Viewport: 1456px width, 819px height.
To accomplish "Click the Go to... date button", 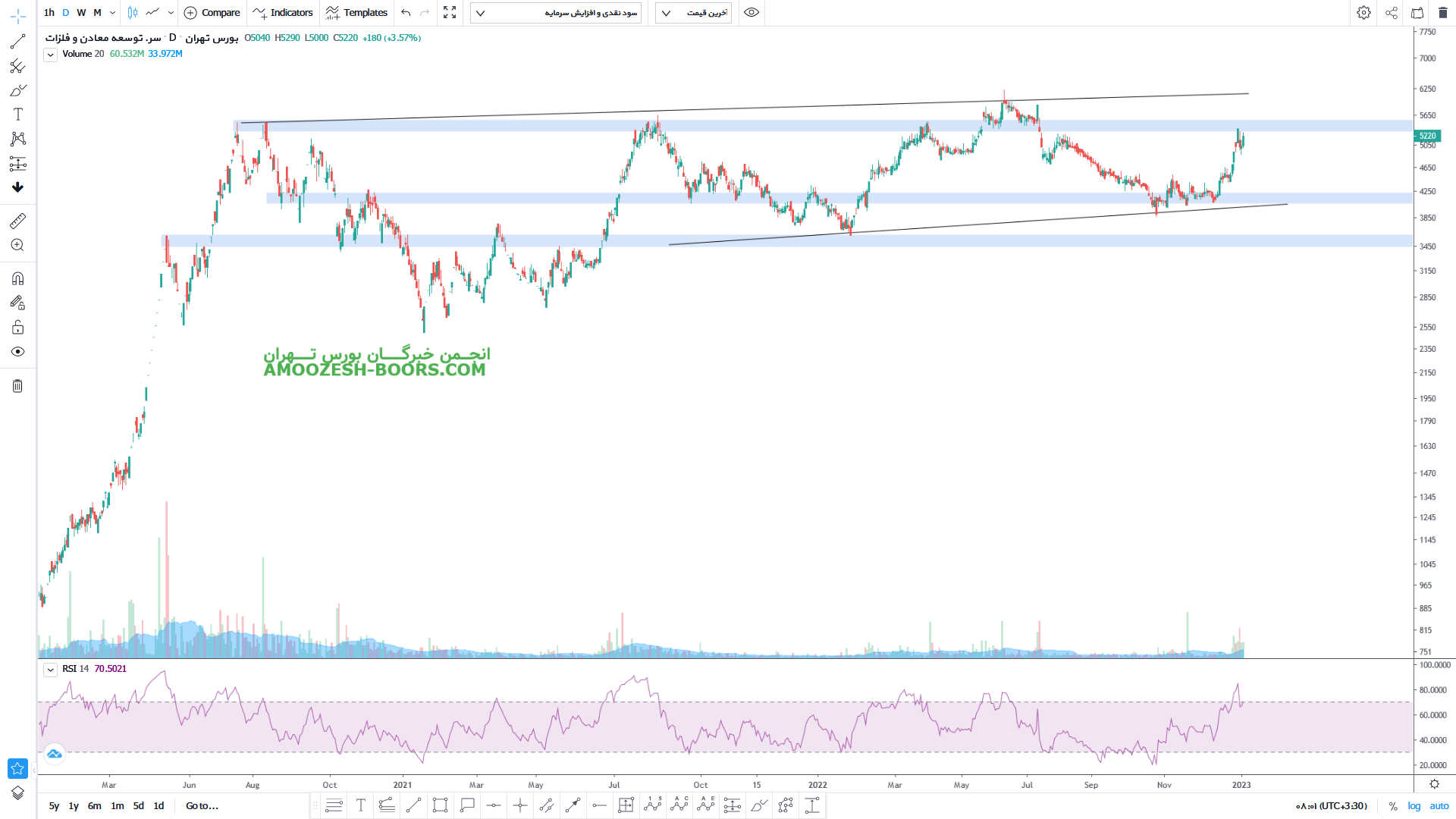I will pos(202,806).
